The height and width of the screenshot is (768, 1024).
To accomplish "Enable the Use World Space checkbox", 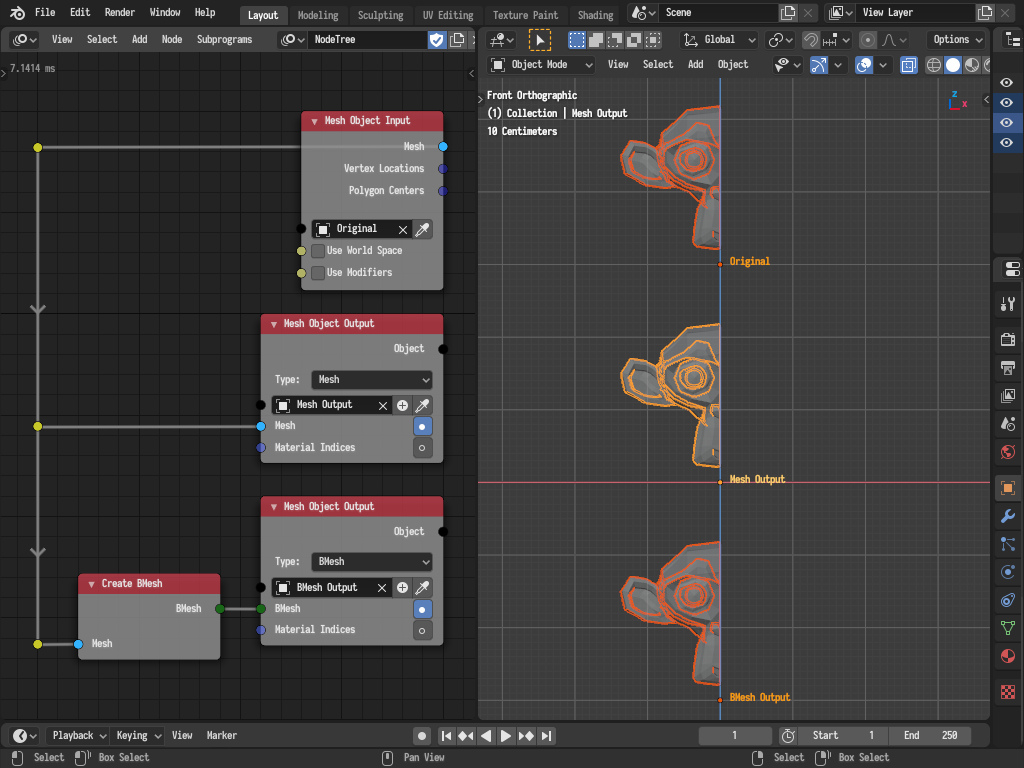I will [318, 251].
